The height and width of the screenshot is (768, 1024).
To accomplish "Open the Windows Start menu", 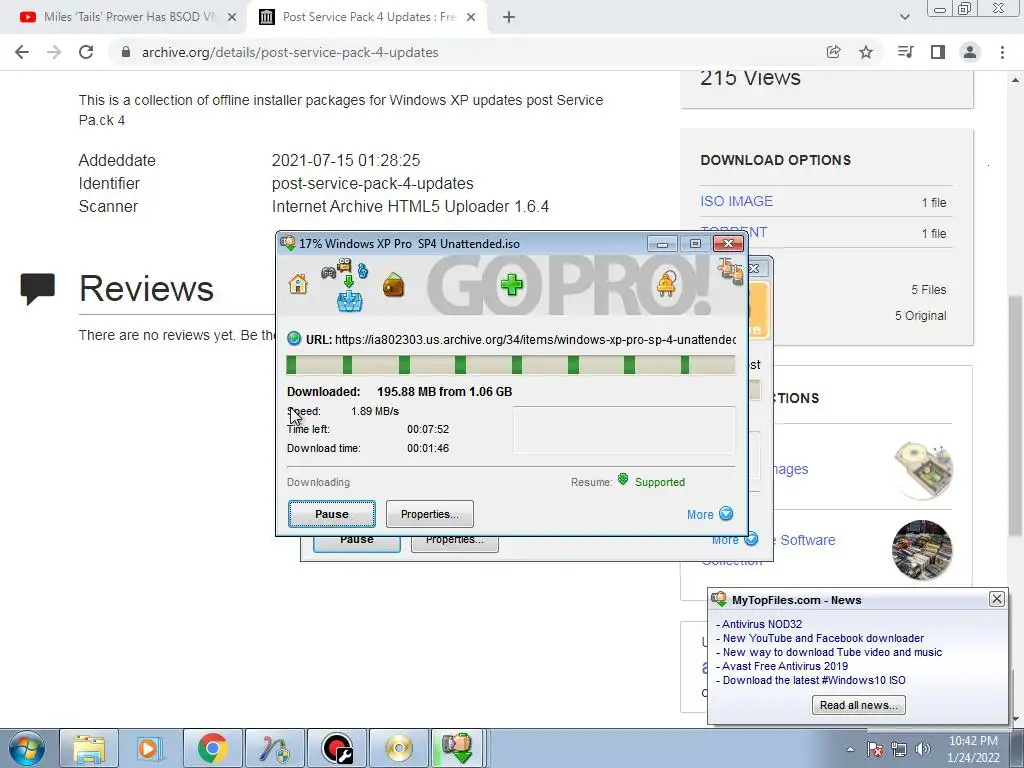I will (x=26, y=748).
